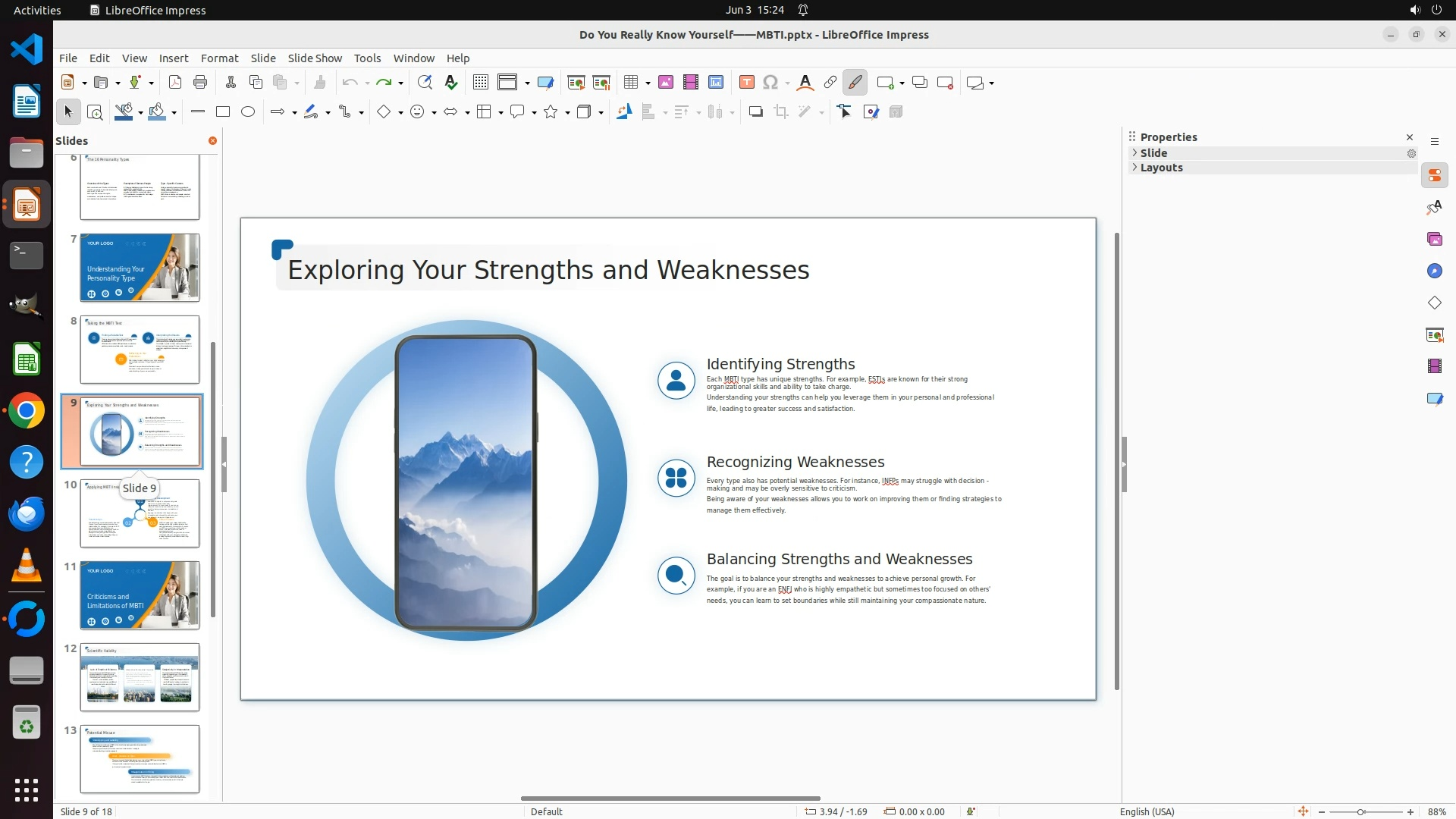The width and height of the screenshot is (1456, 819).
Task: Open the Slide Show menu
Action: pos(314,58)
